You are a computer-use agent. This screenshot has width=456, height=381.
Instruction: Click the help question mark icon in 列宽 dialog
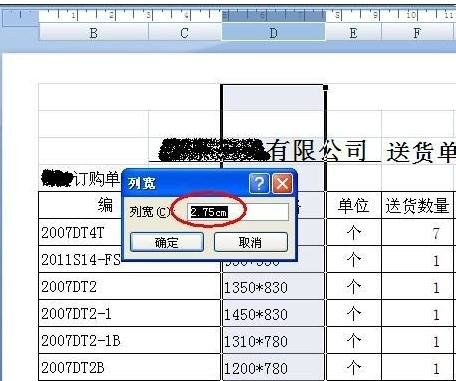[259, 183]
